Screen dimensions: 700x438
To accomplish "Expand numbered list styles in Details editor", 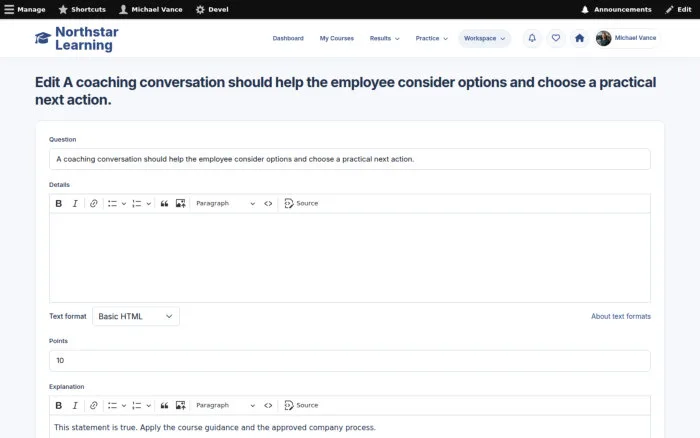I will pos(149,204).
